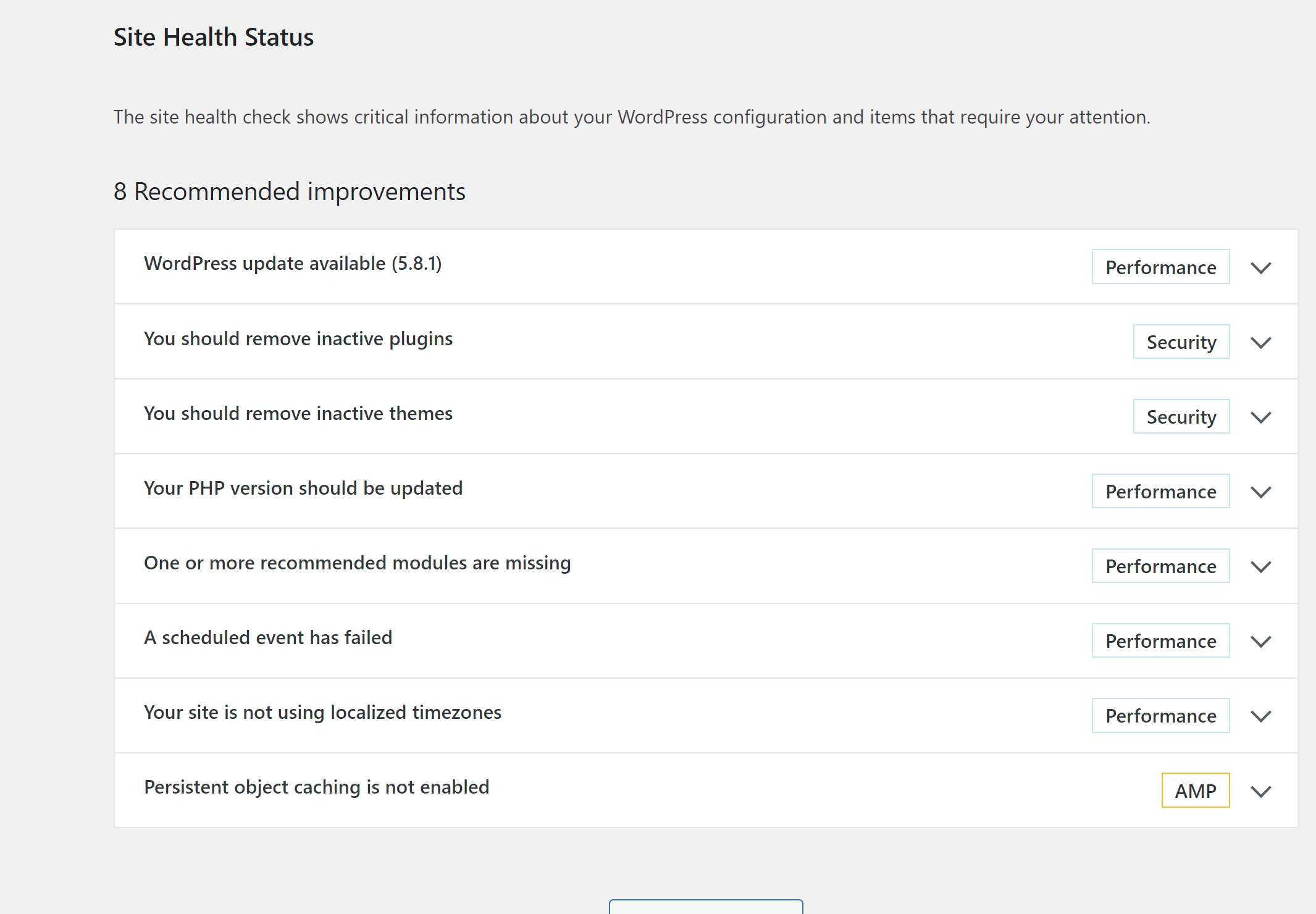This screenshot has width=1316, height=914.
Task: Open 'Persistent object caching is not enabled'
Action: pos(316,787)
